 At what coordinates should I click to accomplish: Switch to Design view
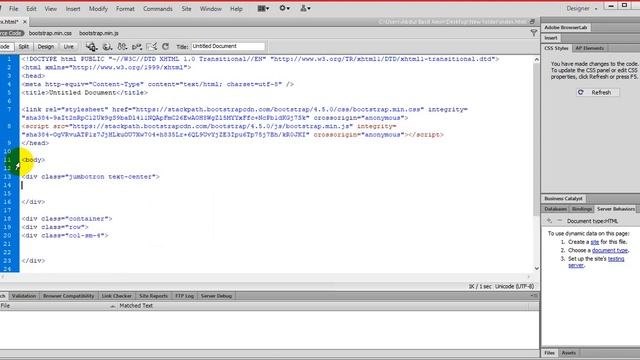[x=46, y=47]
